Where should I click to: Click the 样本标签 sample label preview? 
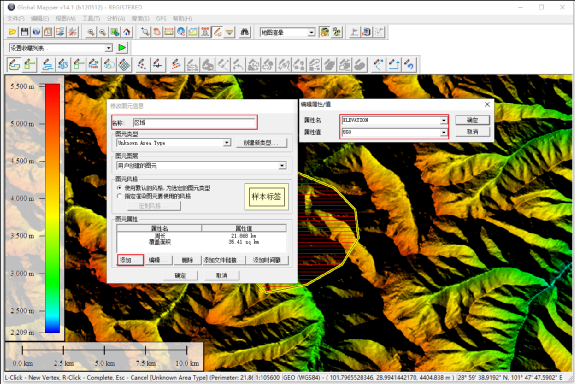coord(266,197)
